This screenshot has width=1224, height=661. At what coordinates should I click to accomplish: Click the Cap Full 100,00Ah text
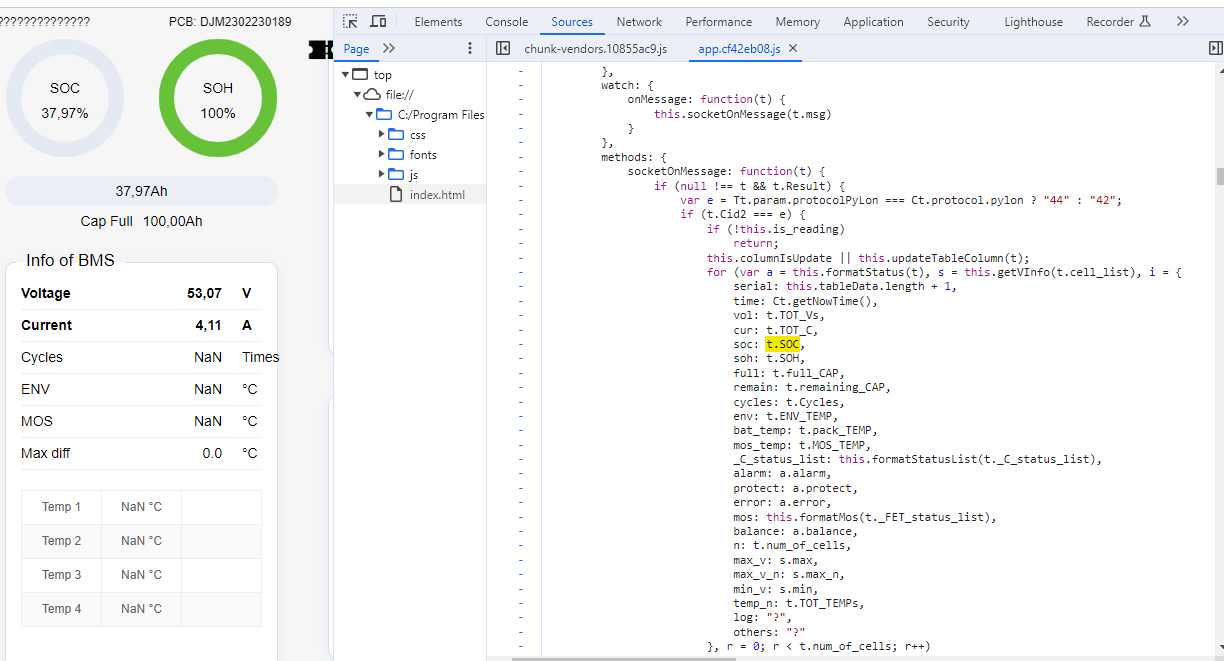141,221
